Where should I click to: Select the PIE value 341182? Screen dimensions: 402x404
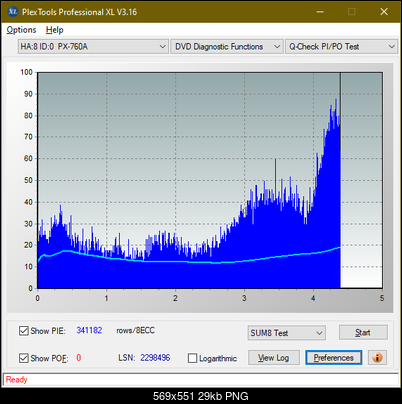click(89, 330)
